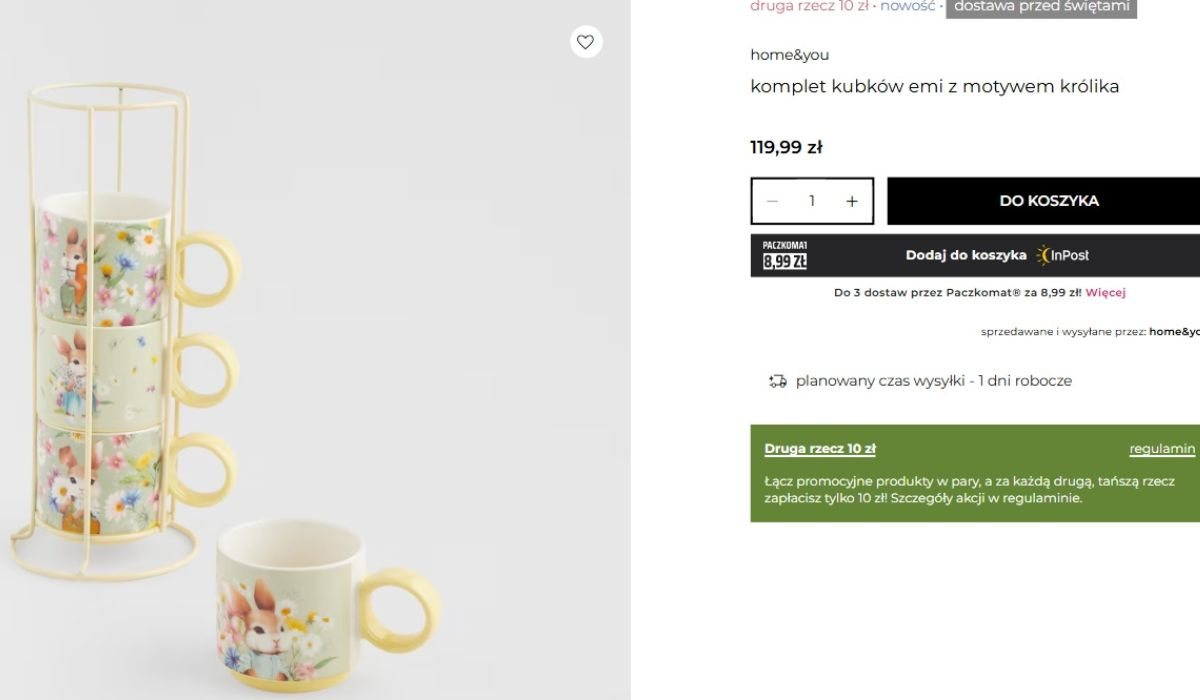Screen dimensions: 1200x700
Task: Add product to wishlist with heart icon
Action: point(586,42)
